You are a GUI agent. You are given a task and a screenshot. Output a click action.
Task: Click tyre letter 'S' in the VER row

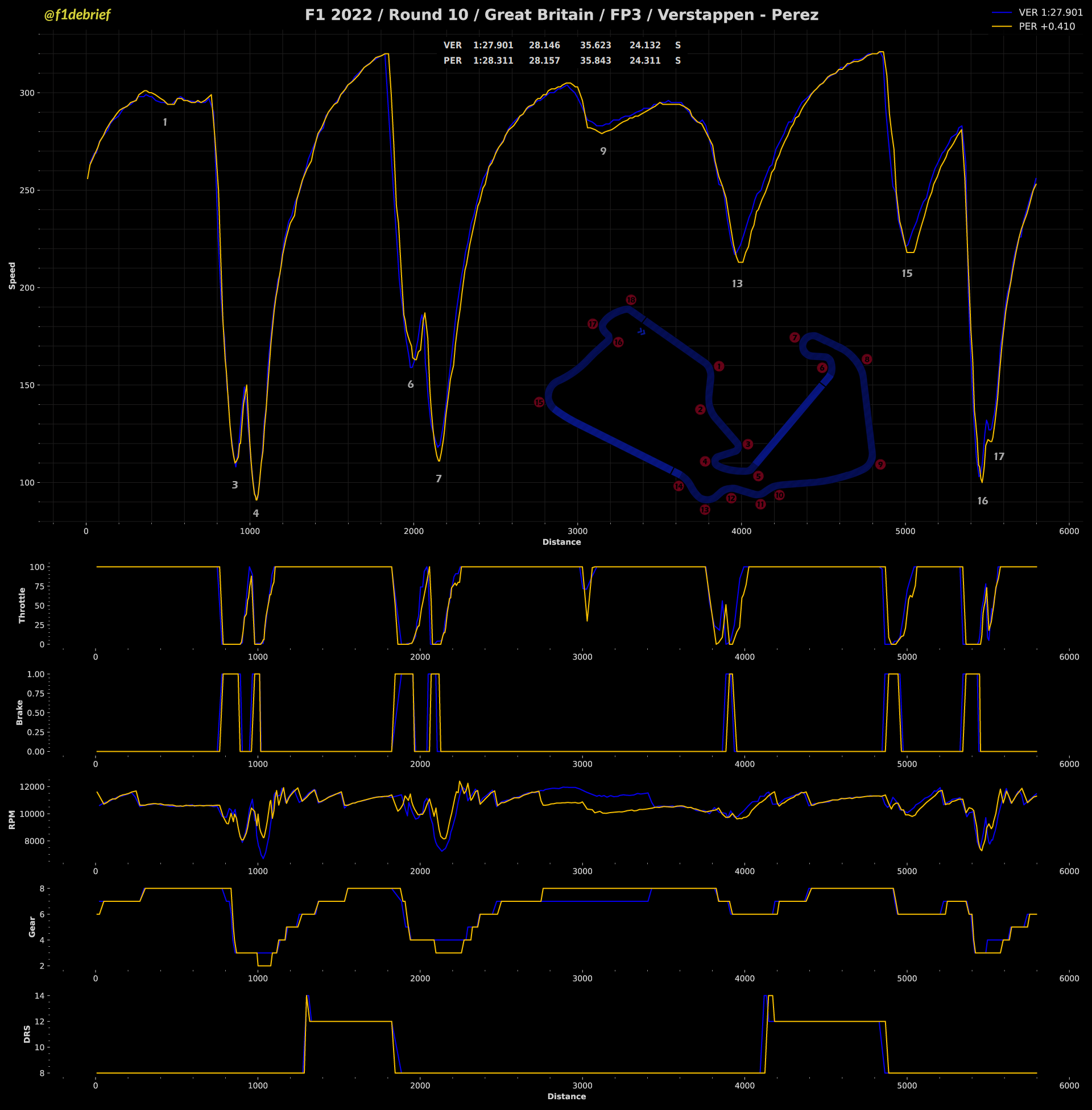tap(678, 45)
